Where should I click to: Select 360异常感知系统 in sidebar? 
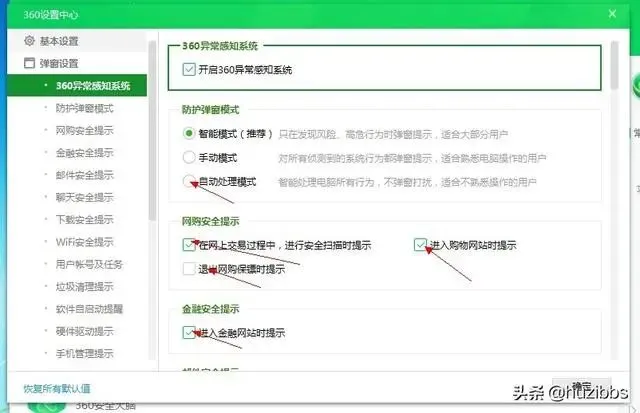coord(77,86)
